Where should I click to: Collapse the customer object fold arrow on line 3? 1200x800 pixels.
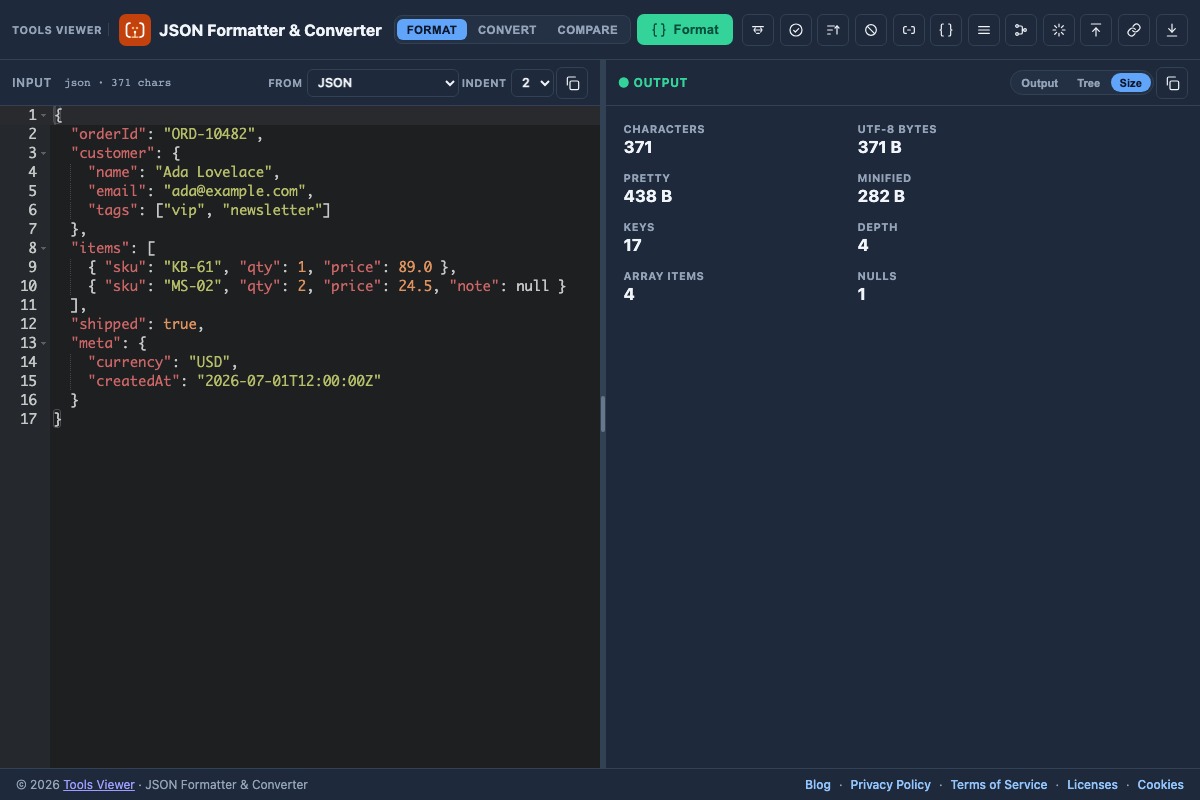click(x=44, y=153)
